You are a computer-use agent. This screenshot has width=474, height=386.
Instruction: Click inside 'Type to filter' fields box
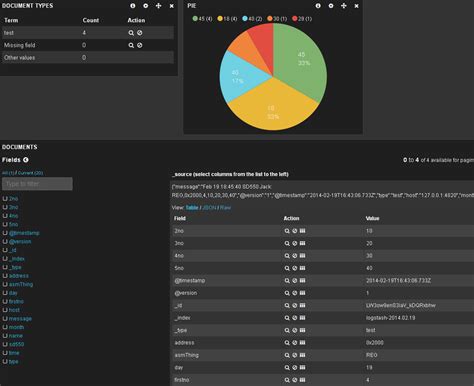(x=37, y=184)
